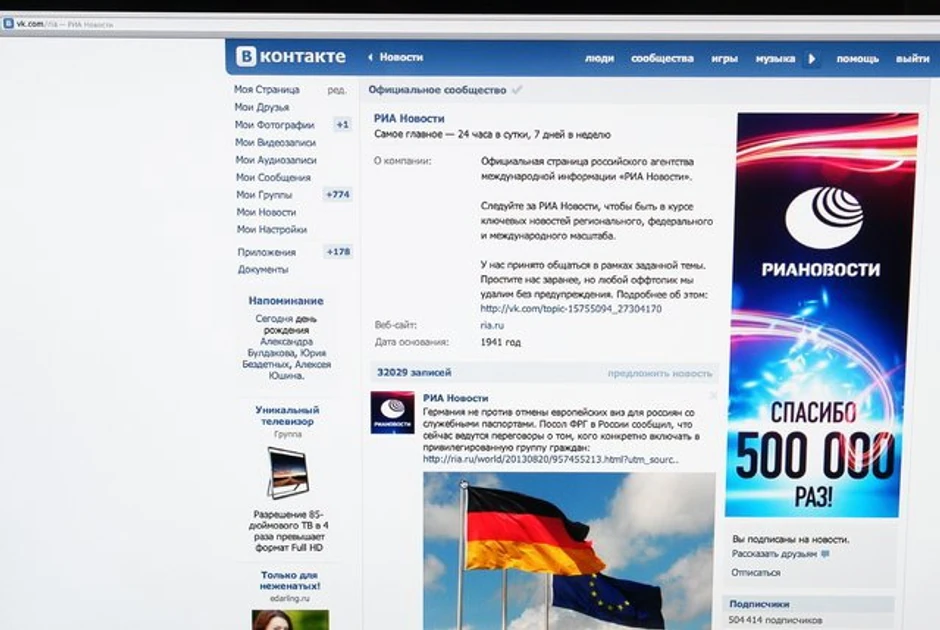Screen dimensions: 940x630
Task: Open Мои Настройки from left menu
Action: click(271, 229)
